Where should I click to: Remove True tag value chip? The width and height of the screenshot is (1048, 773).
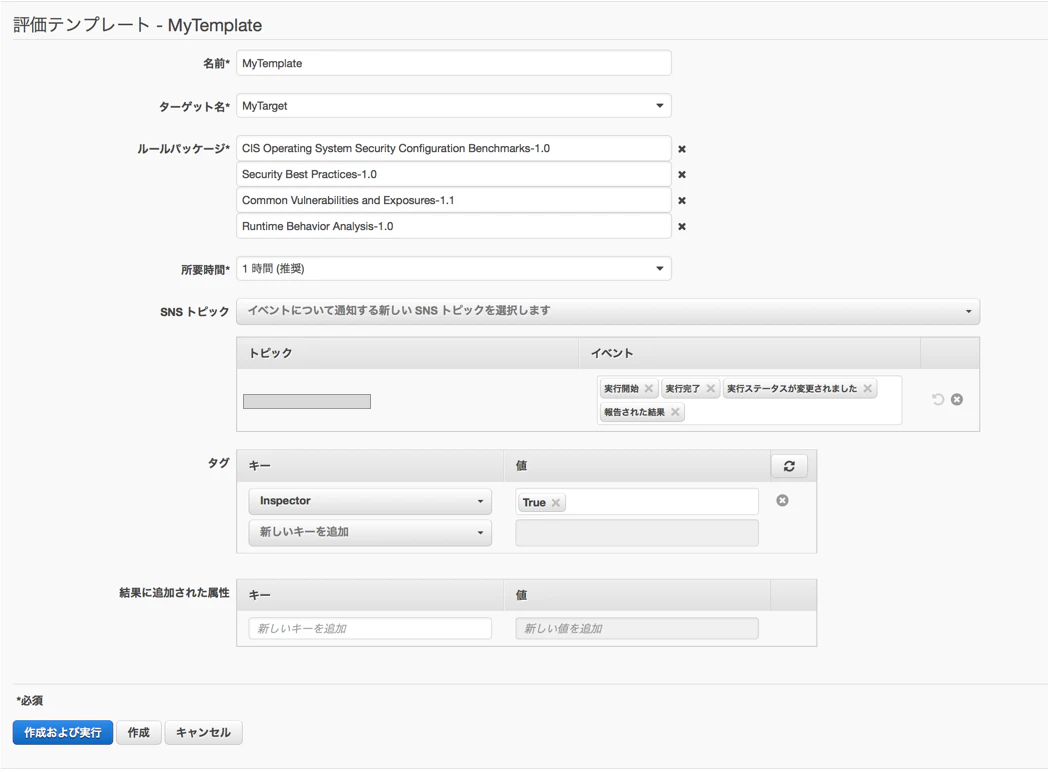(x=555, y=502)
